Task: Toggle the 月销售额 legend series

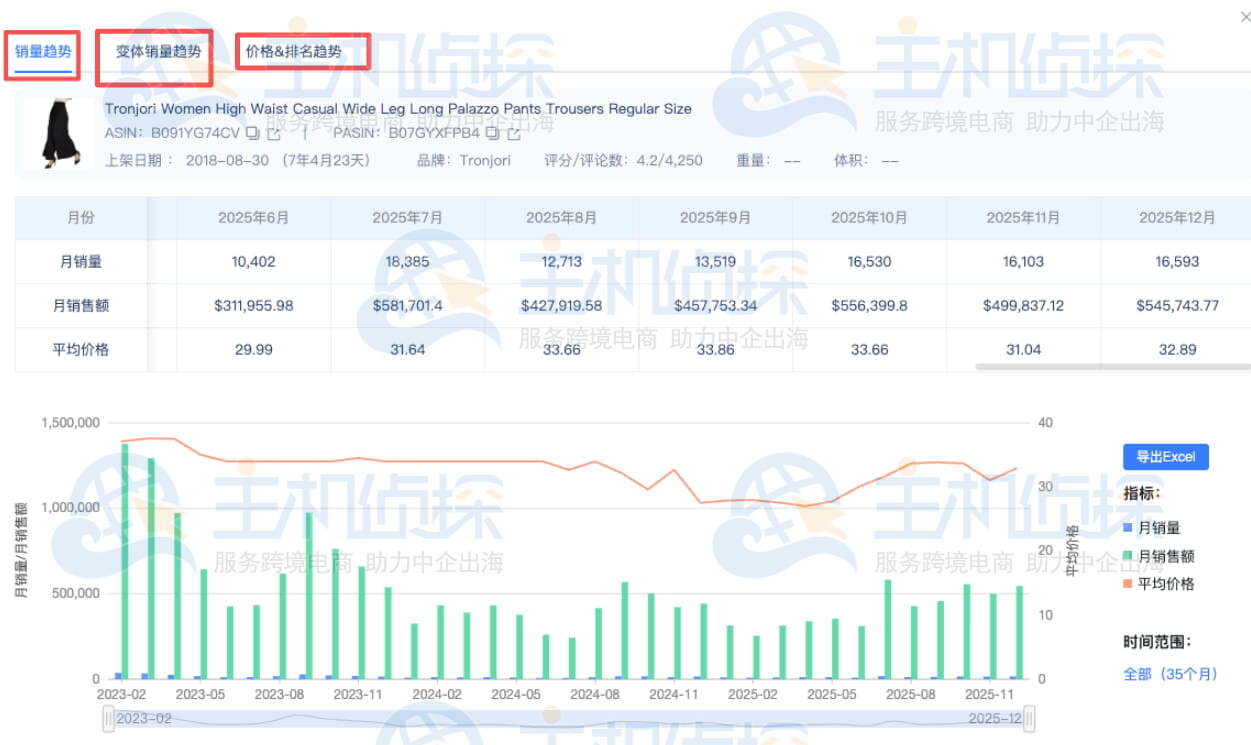Action: pos(1158,556)
